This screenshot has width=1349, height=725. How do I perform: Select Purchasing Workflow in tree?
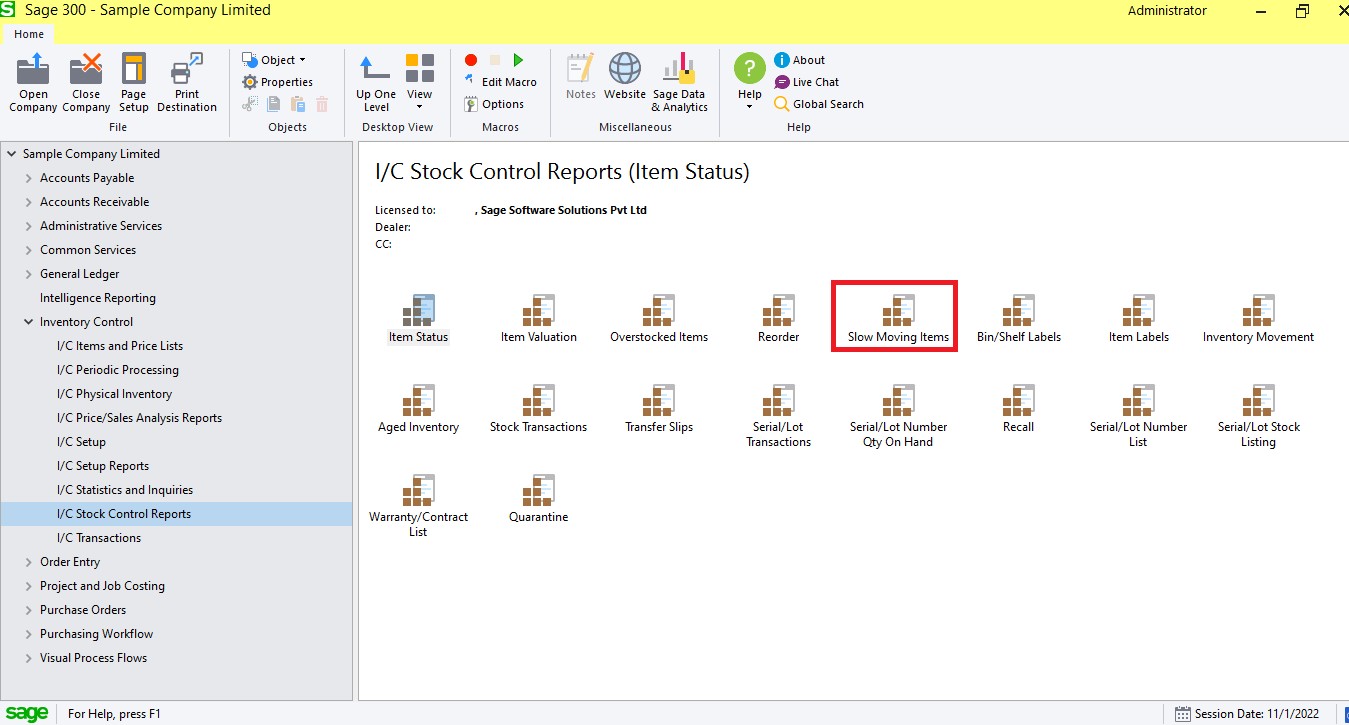(x=97, y=634)
